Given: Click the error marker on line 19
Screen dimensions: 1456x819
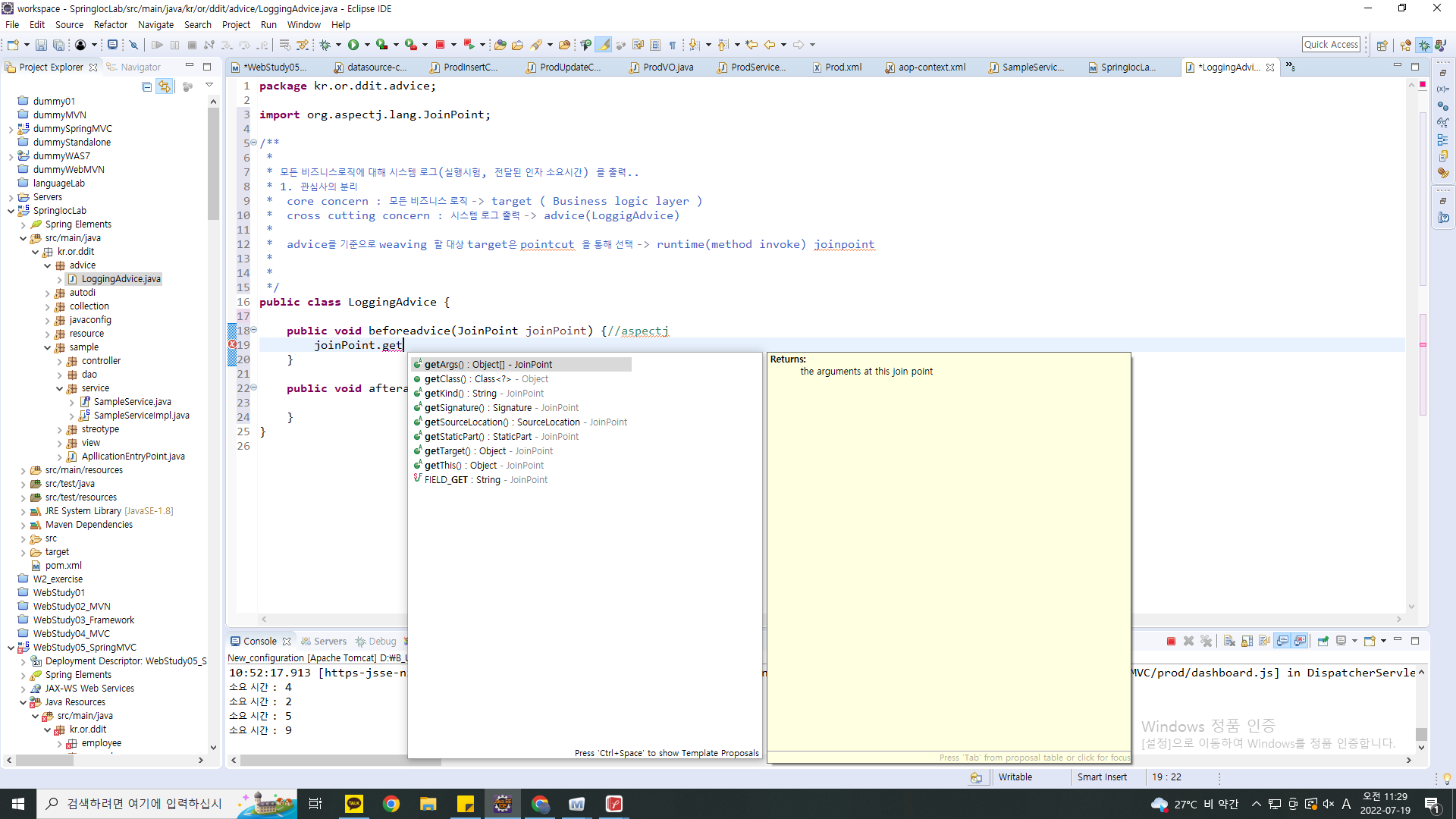Looking at the screenshot, I should click(x=232, y=345).
